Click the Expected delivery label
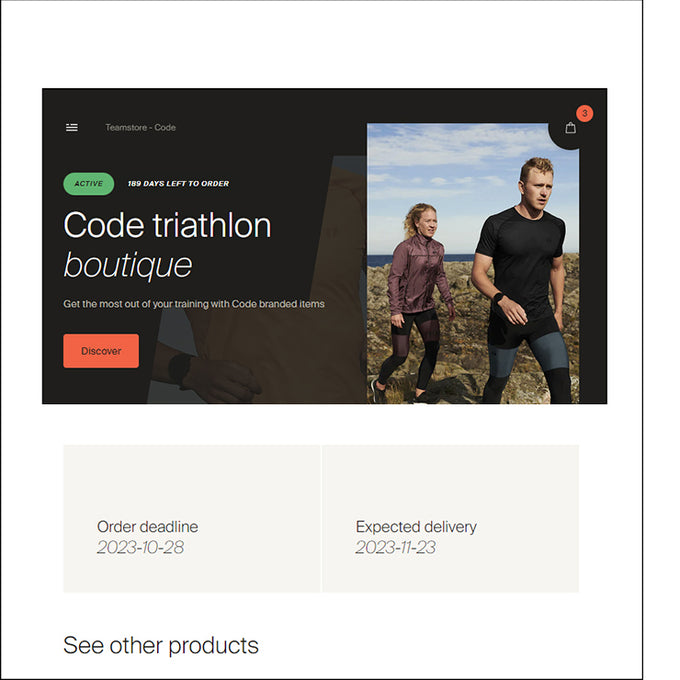Screen dimensions: 680x680 416,527
